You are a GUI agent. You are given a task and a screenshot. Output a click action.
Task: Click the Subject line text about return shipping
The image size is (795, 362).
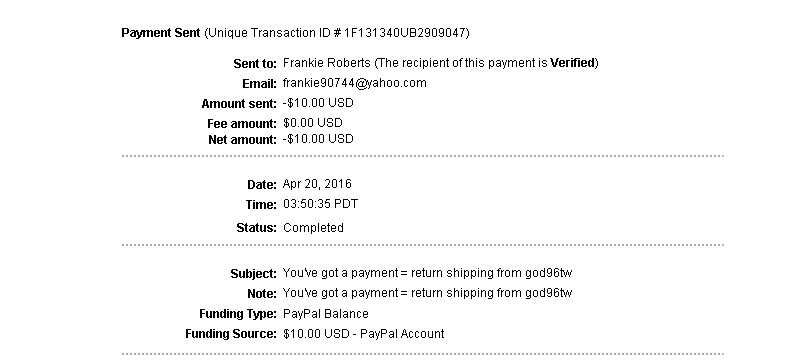(x=427, y=273)
